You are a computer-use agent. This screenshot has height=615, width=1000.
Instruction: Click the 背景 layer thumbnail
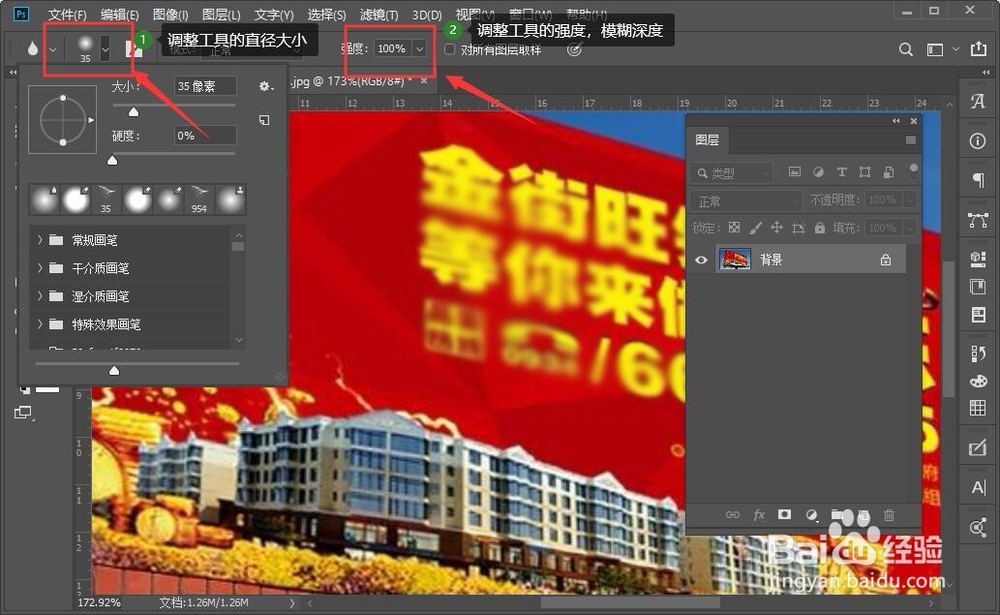[x=735, y=258]
